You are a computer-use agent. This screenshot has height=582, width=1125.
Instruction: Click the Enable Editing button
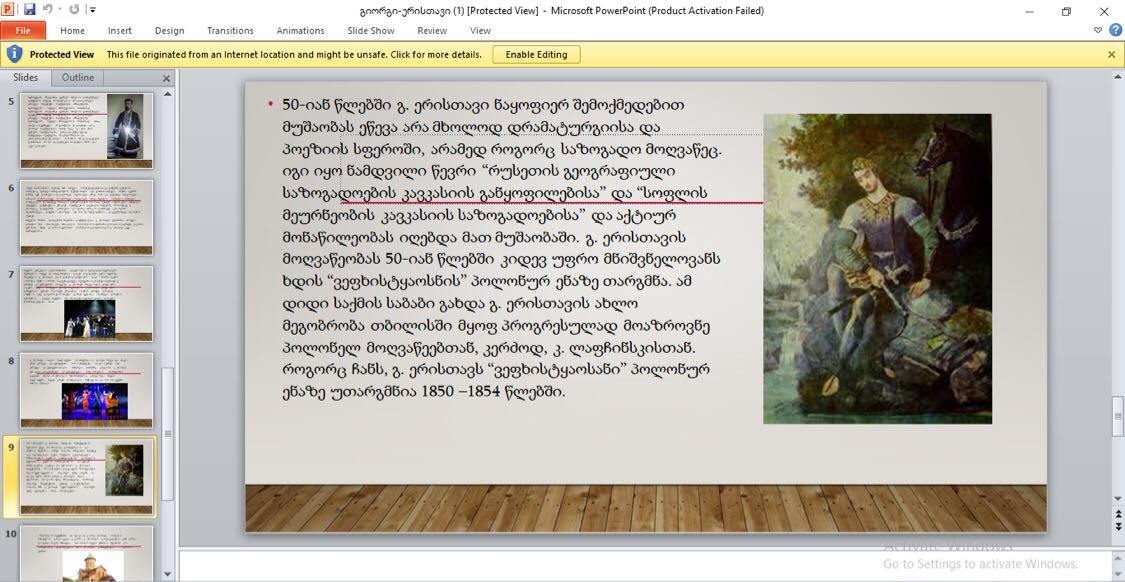536,55
